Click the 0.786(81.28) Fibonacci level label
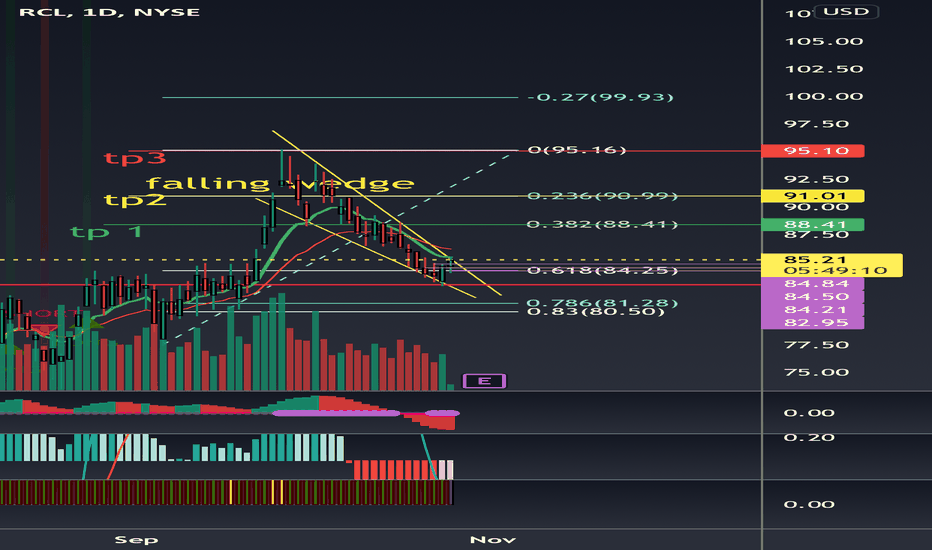The height and width of the screenshot is (550, 932). pyautogui.click(x=602, y=303)
